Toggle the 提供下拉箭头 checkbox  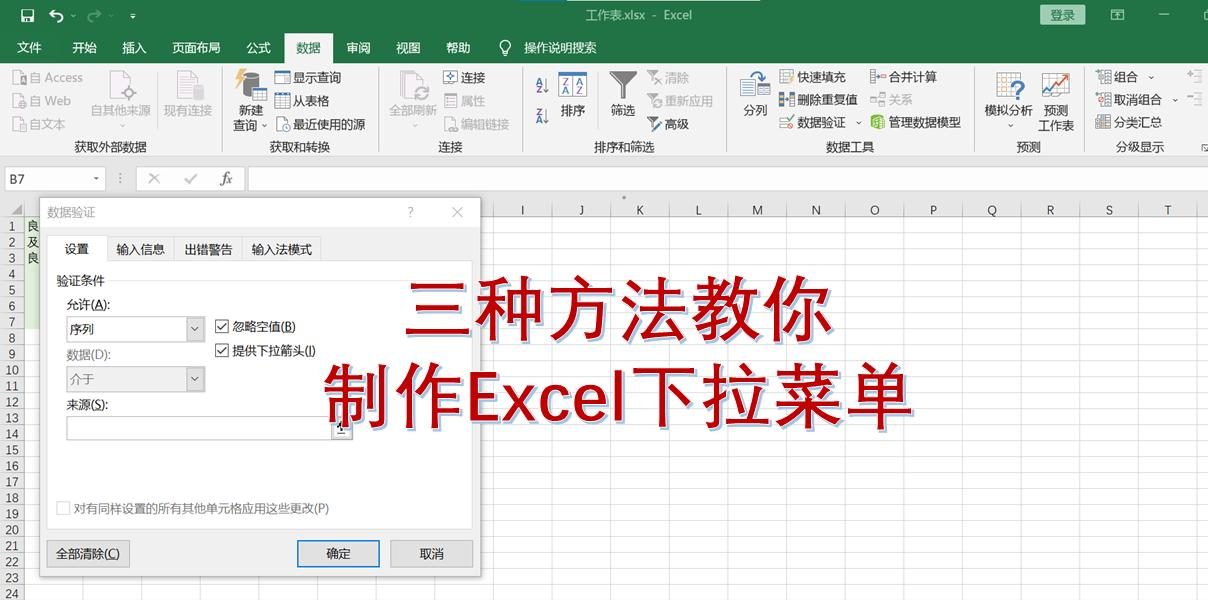222,350
